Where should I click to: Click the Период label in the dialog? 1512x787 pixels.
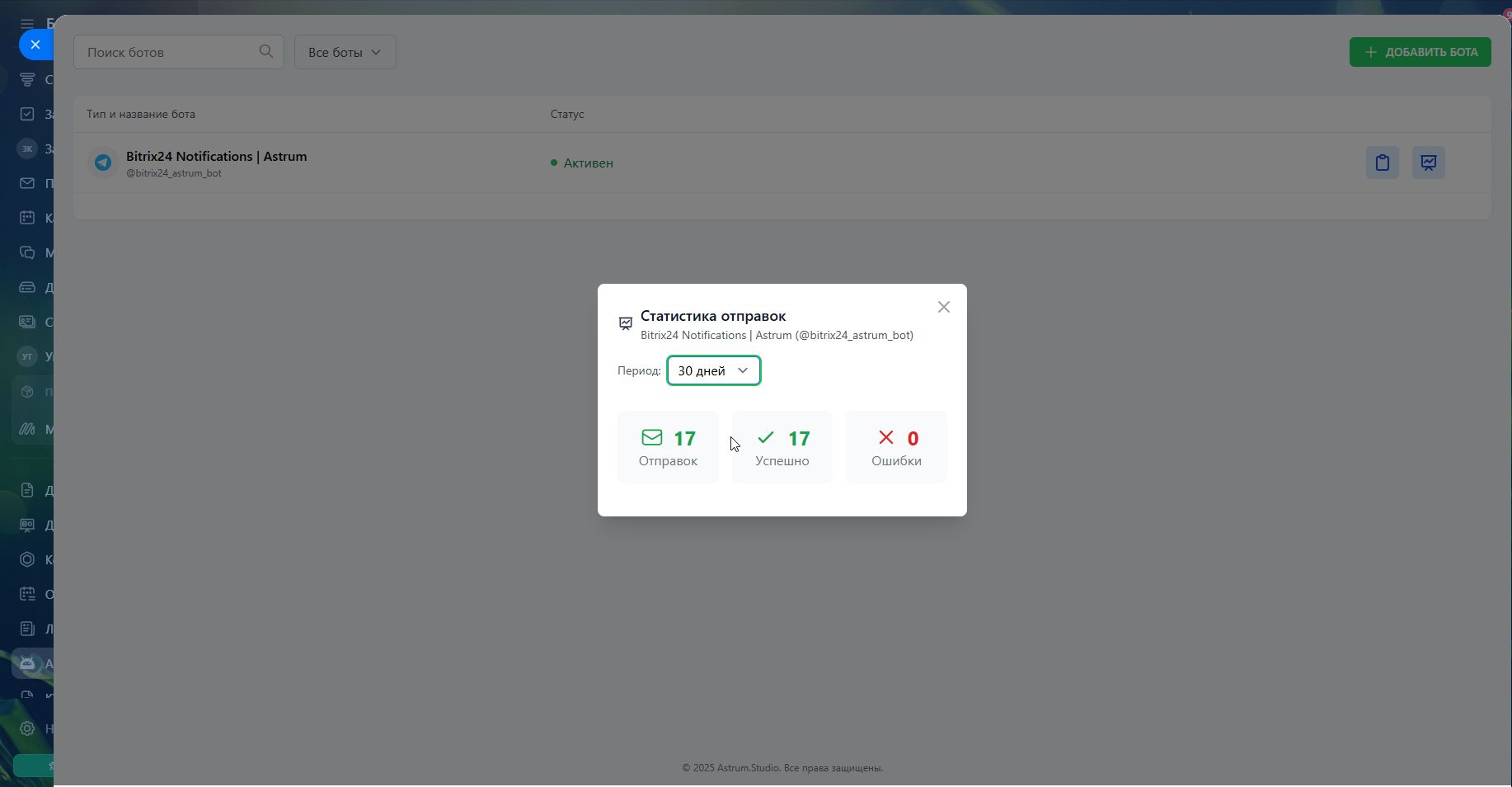pos(639,371)
